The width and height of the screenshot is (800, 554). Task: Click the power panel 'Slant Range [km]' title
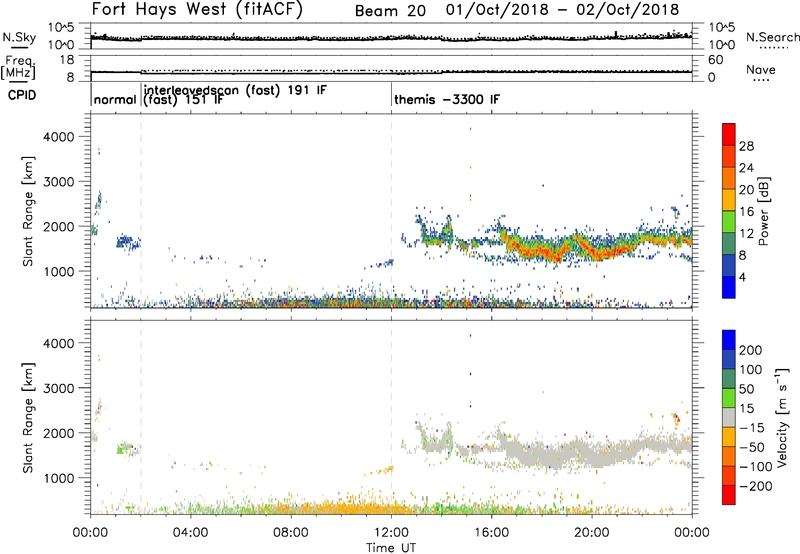28,211
